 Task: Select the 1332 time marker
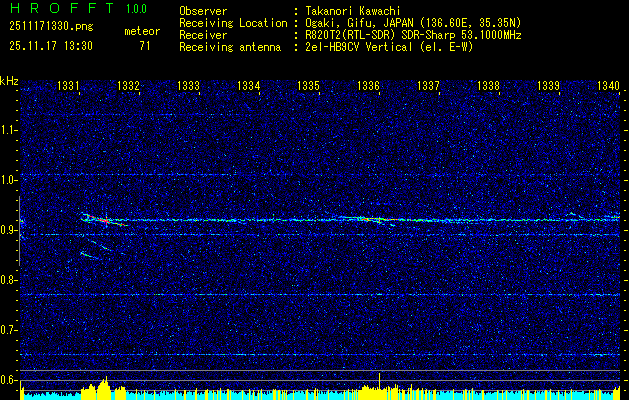coord(128,87)
